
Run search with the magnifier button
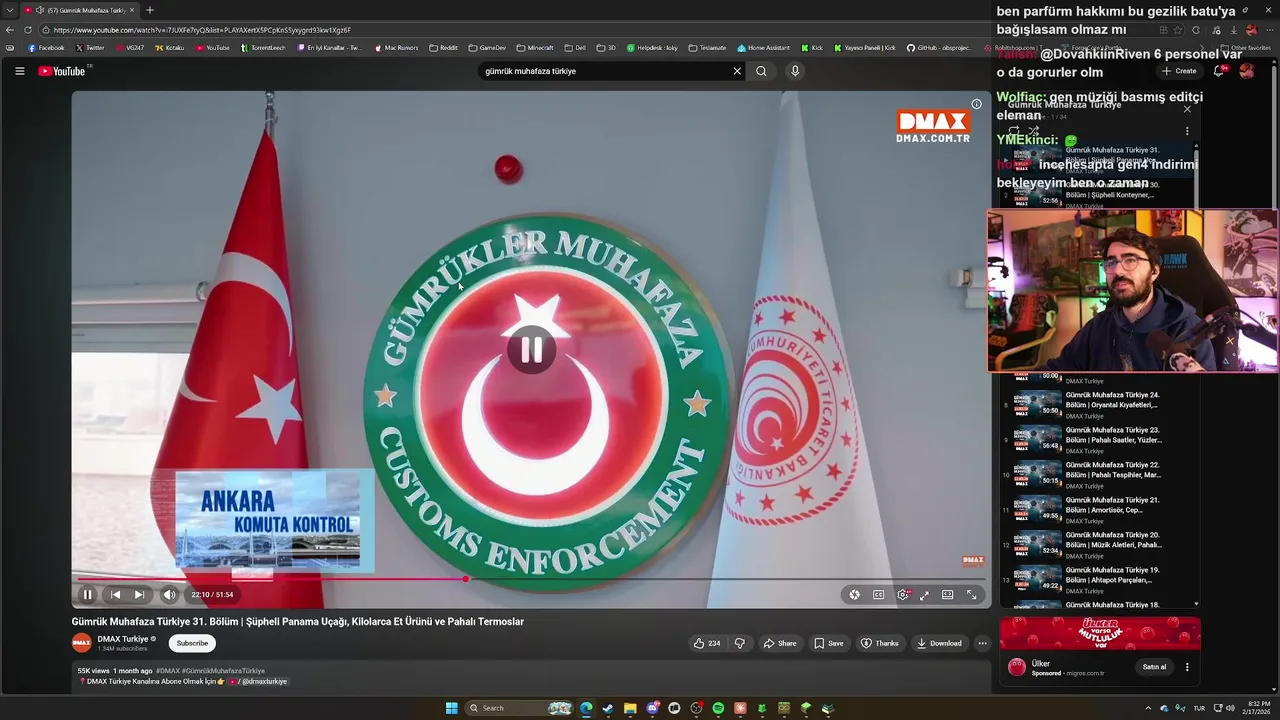coord(761,71)
